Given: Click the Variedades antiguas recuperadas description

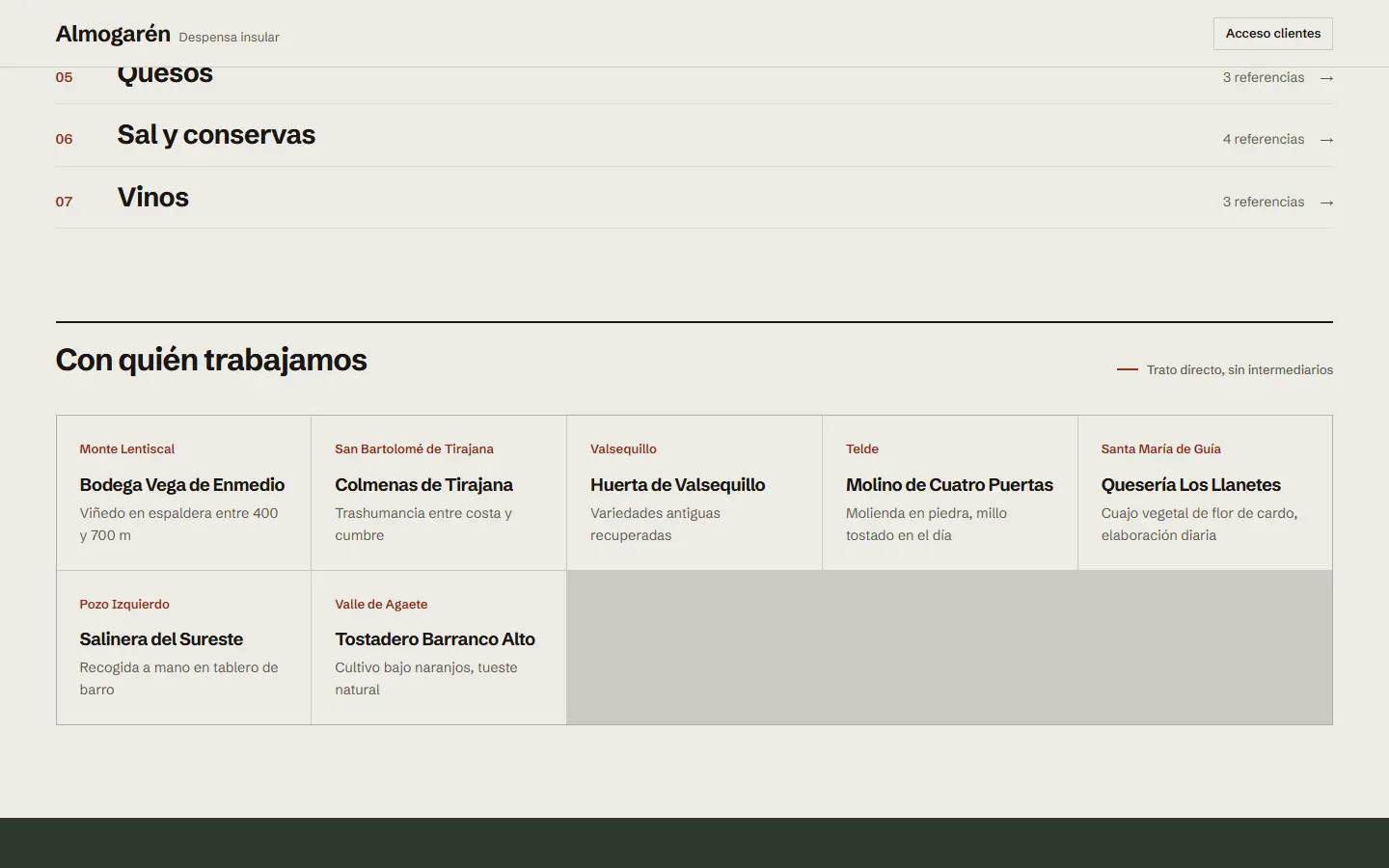Looking at the screenshot, I should (655, 525).
